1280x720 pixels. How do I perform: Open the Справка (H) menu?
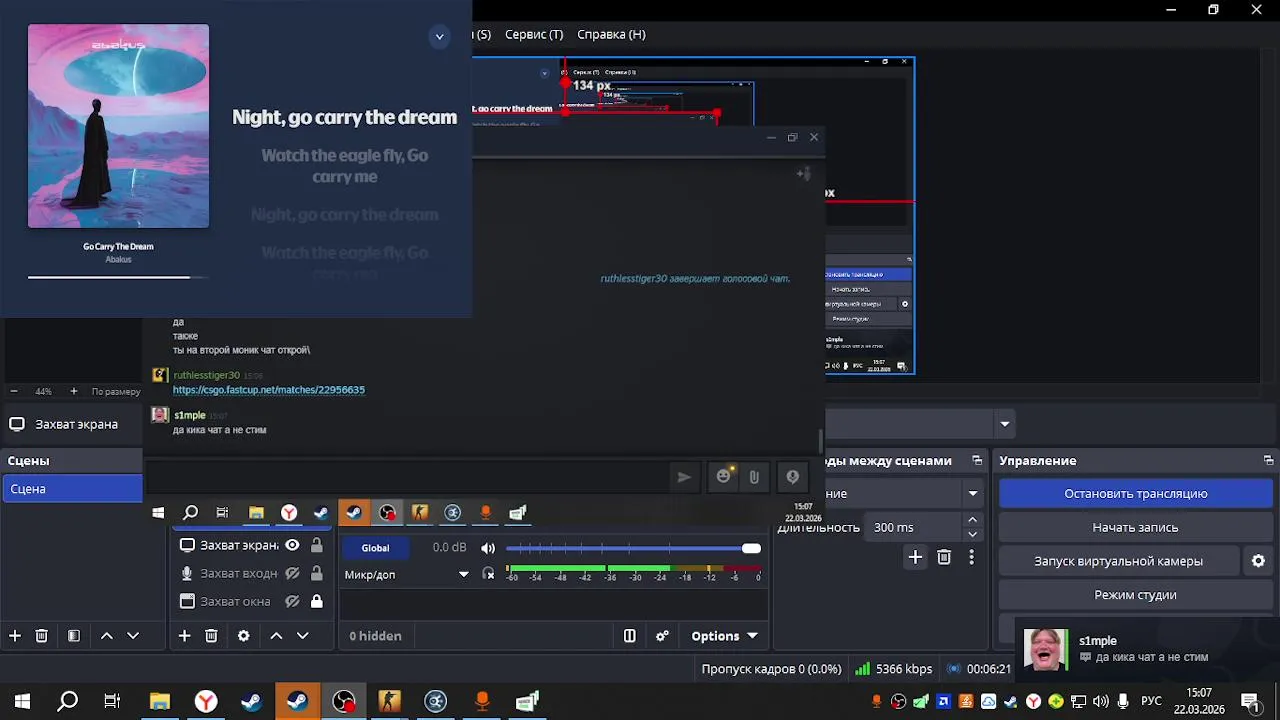611,34
